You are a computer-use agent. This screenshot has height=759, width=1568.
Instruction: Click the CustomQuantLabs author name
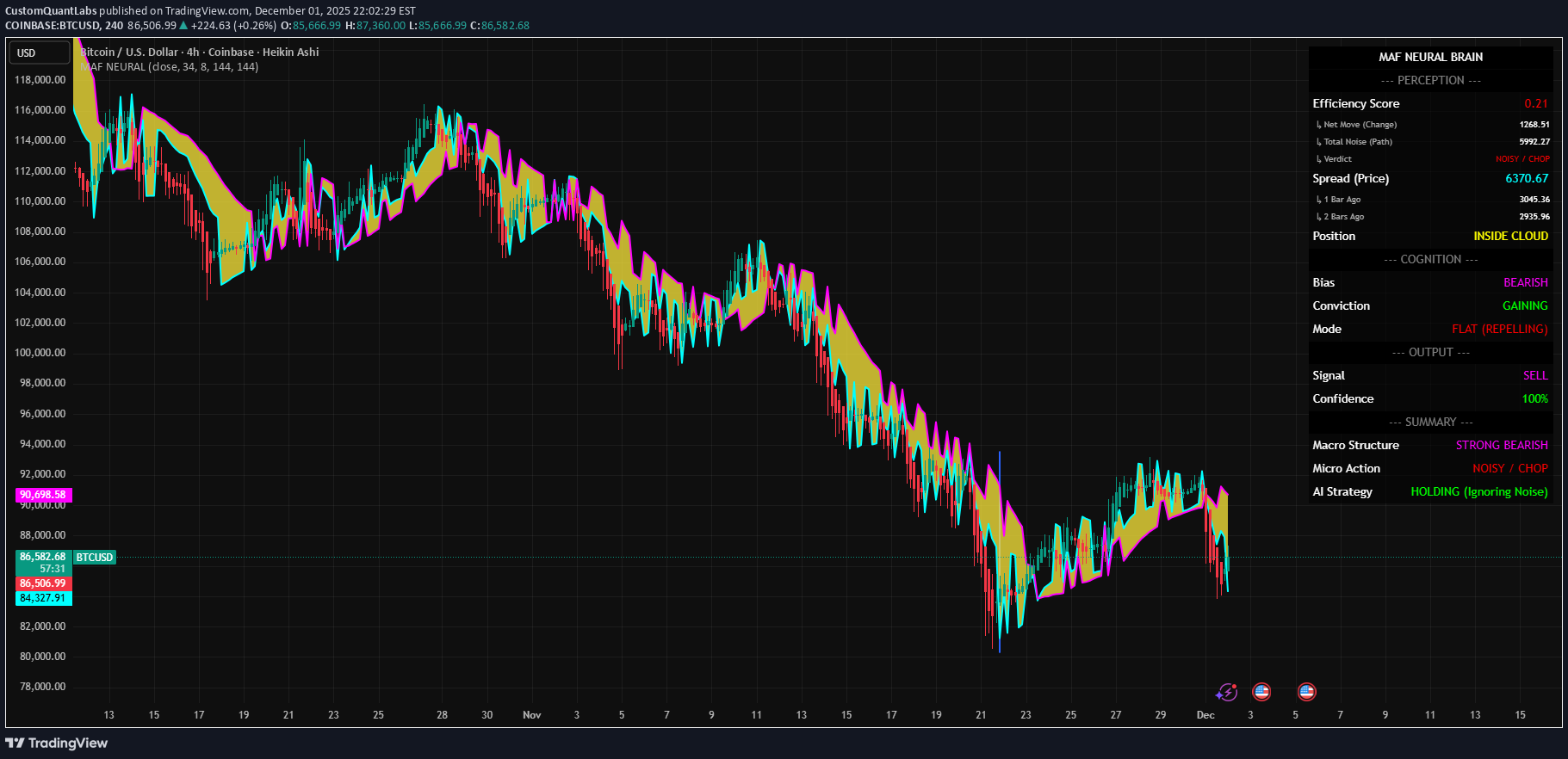[x=51, y=11]
